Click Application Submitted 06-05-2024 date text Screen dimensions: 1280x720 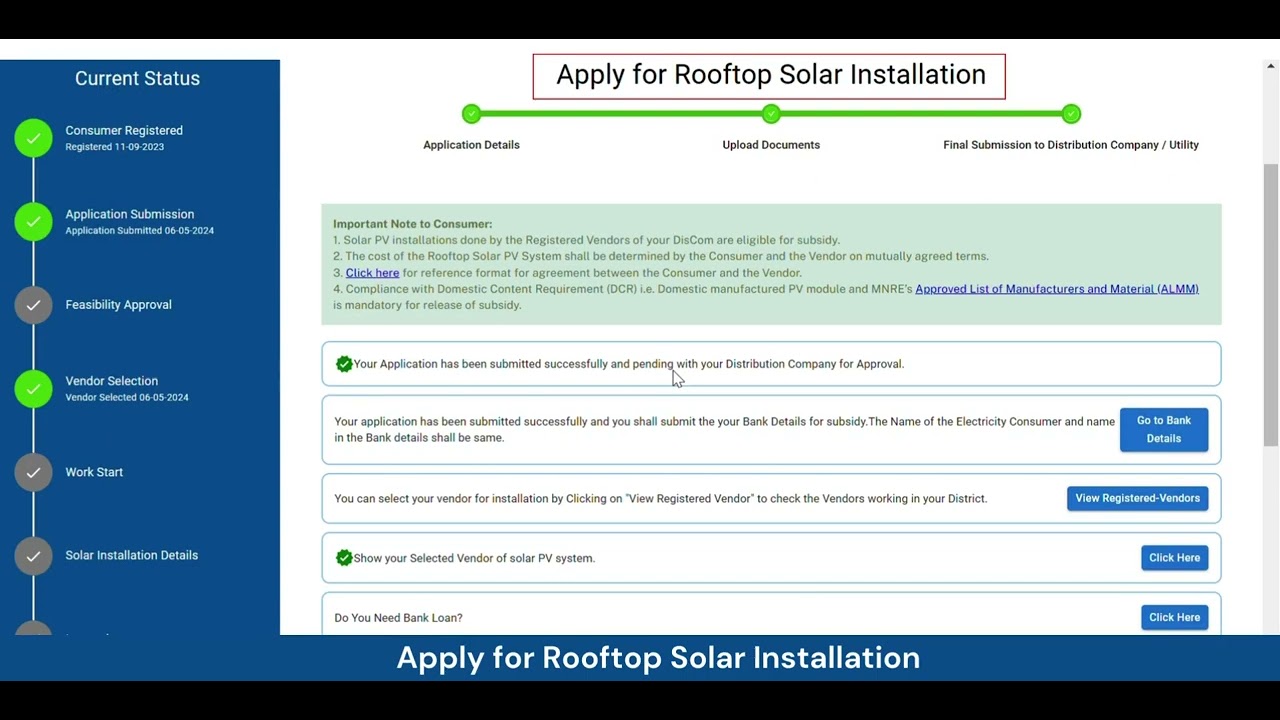click(x=139, y=231)
